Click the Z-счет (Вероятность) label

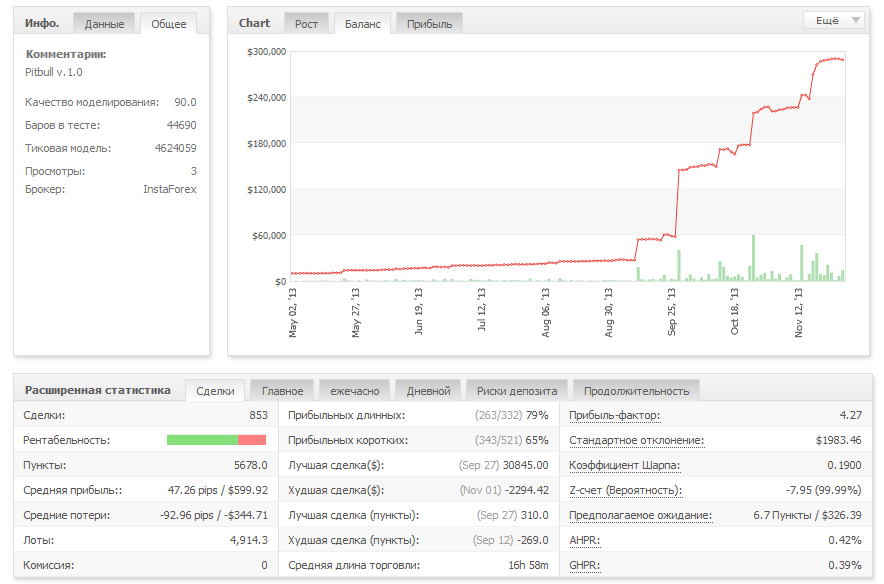coord(625,490)
